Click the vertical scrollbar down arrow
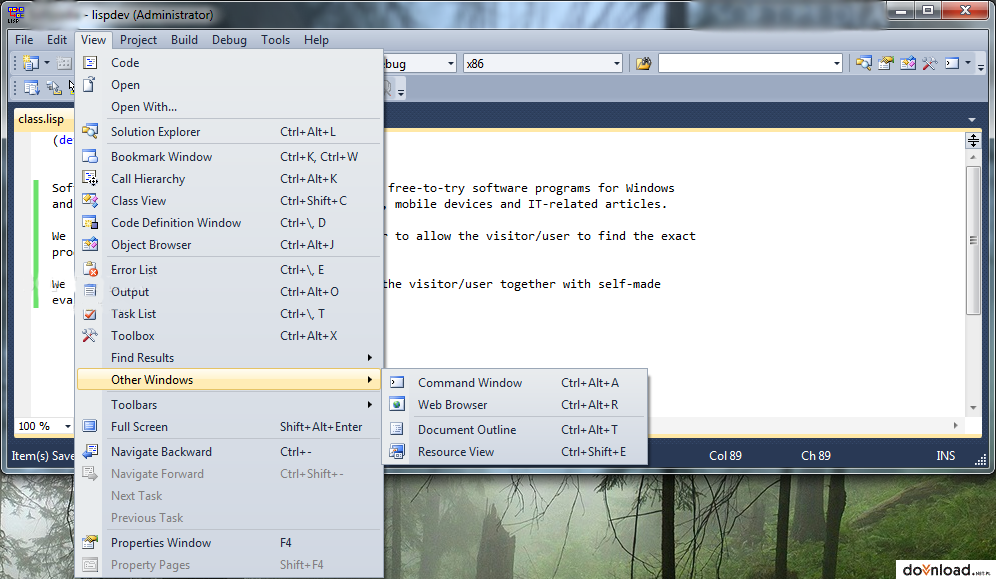 [x=972, y=408]
